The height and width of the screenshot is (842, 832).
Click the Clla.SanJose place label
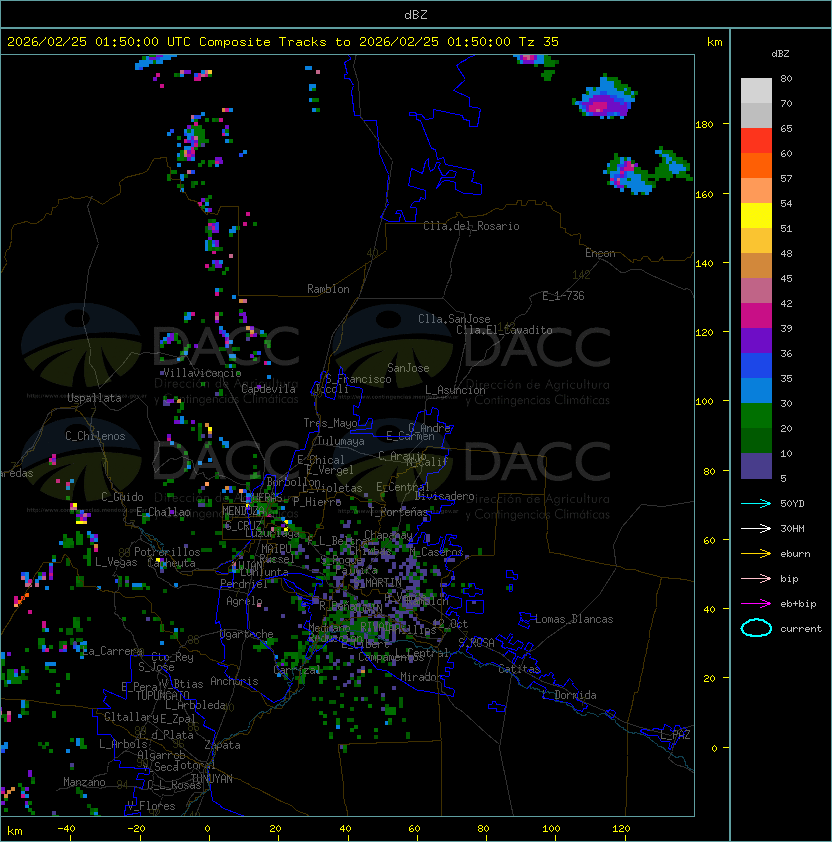tap(454, 319)
